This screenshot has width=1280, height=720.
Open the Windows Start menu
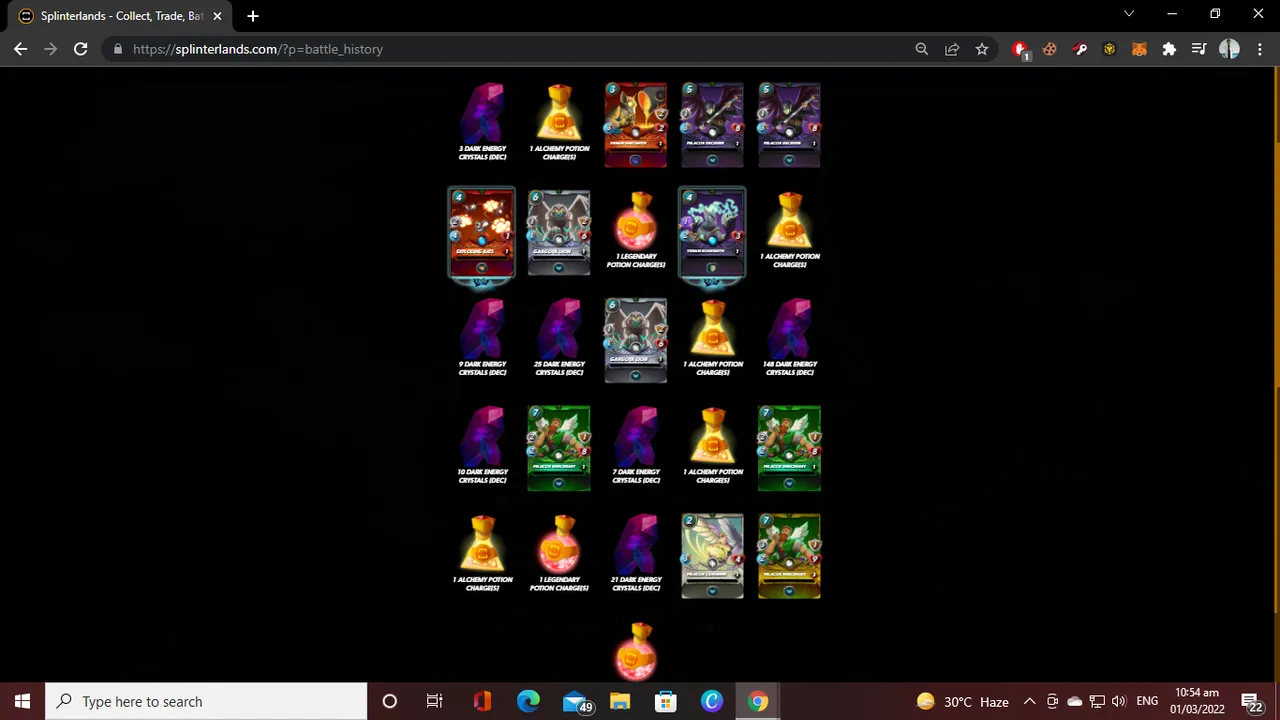pos(22,701)
